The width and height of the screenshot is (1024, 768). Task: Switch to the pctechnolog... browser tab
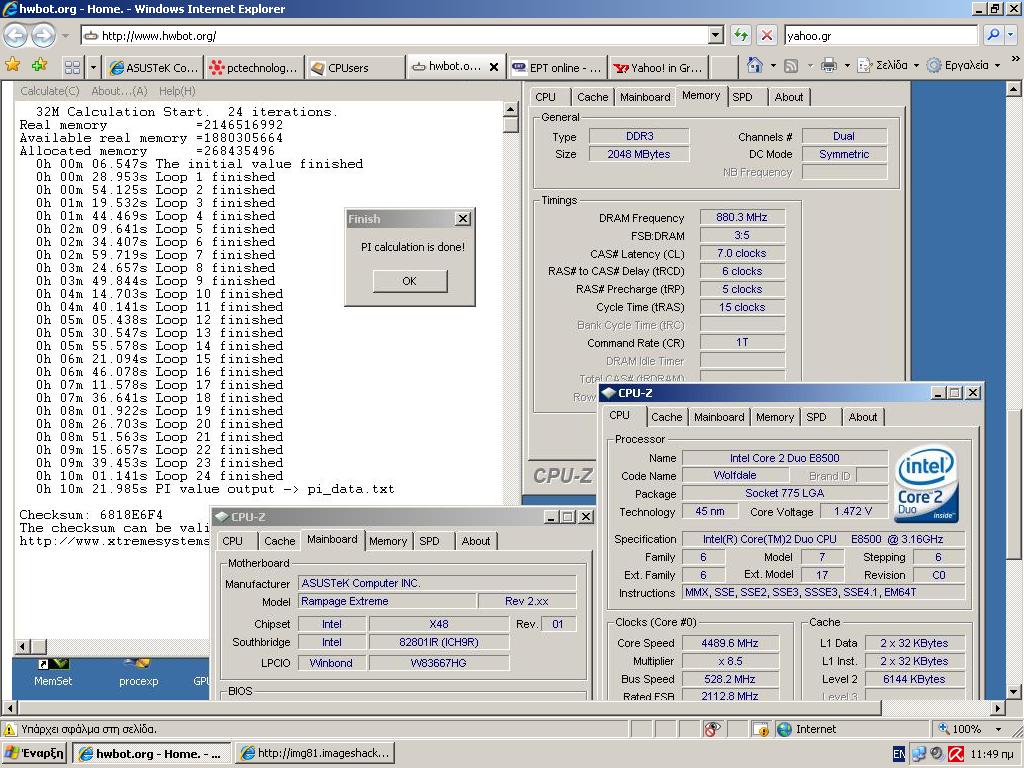tap(255, 67)
